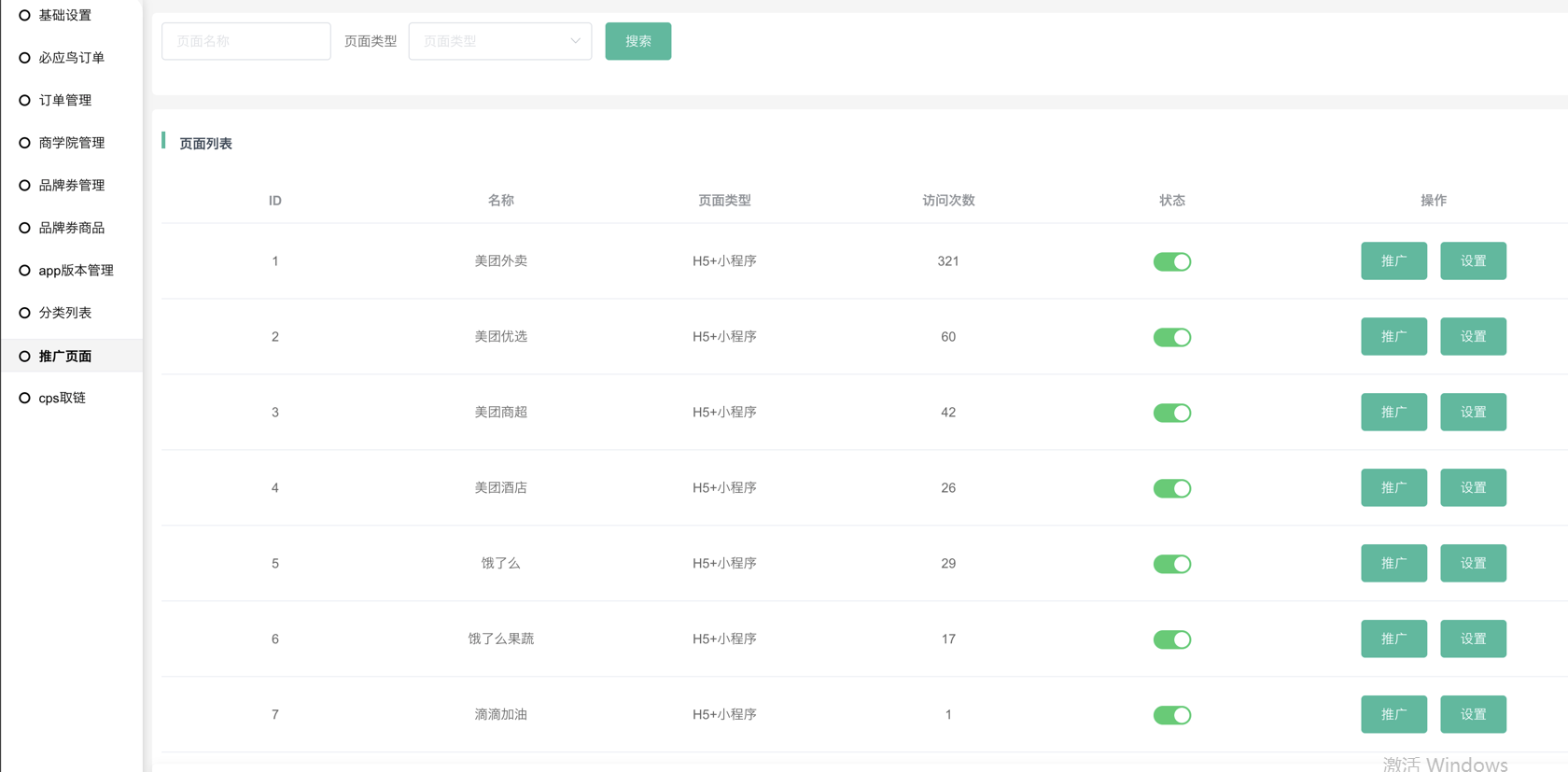Open 设置 for 美团优选

coord(1473,336)
